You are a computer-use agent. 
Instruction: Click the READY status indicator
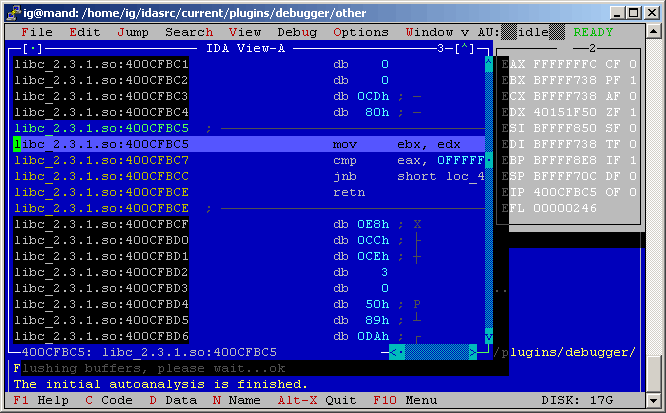[593, 32]
